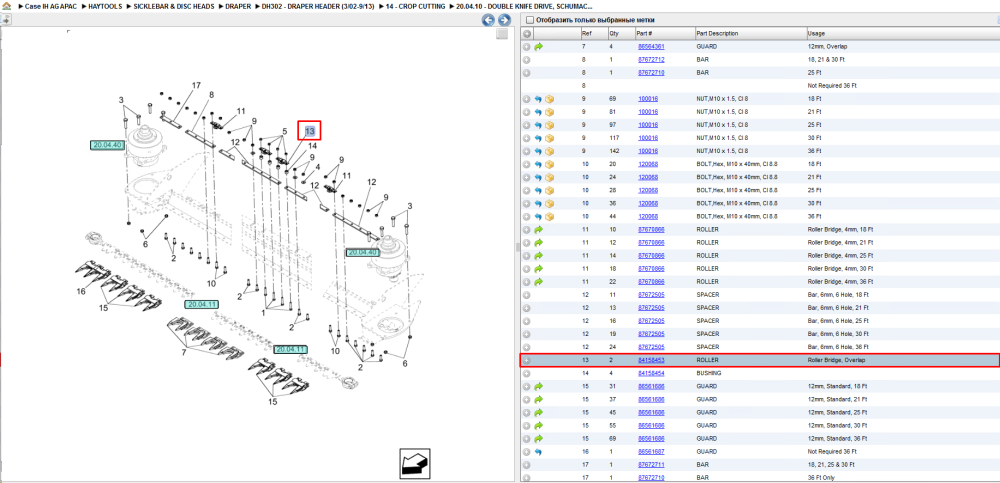Click the blue arrow on the GUARD Not Required 36 Ft row
The width and height of the screenshot is (1000, 483).
click(538, 452)
